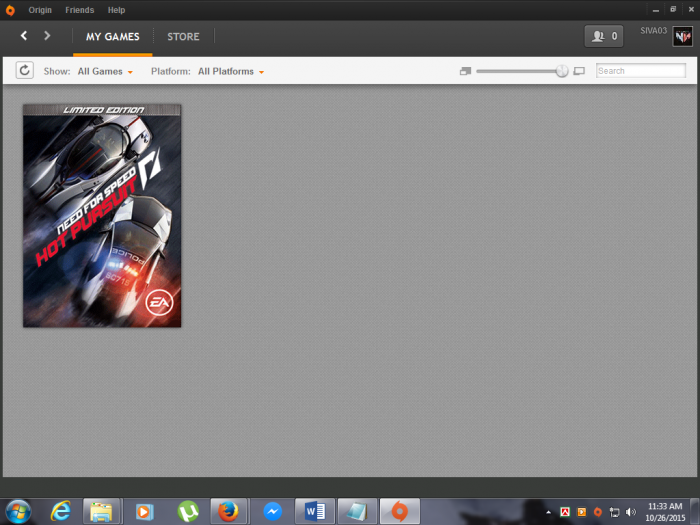Open Microsoft Word from taskbar

click(x=315, y=511)
